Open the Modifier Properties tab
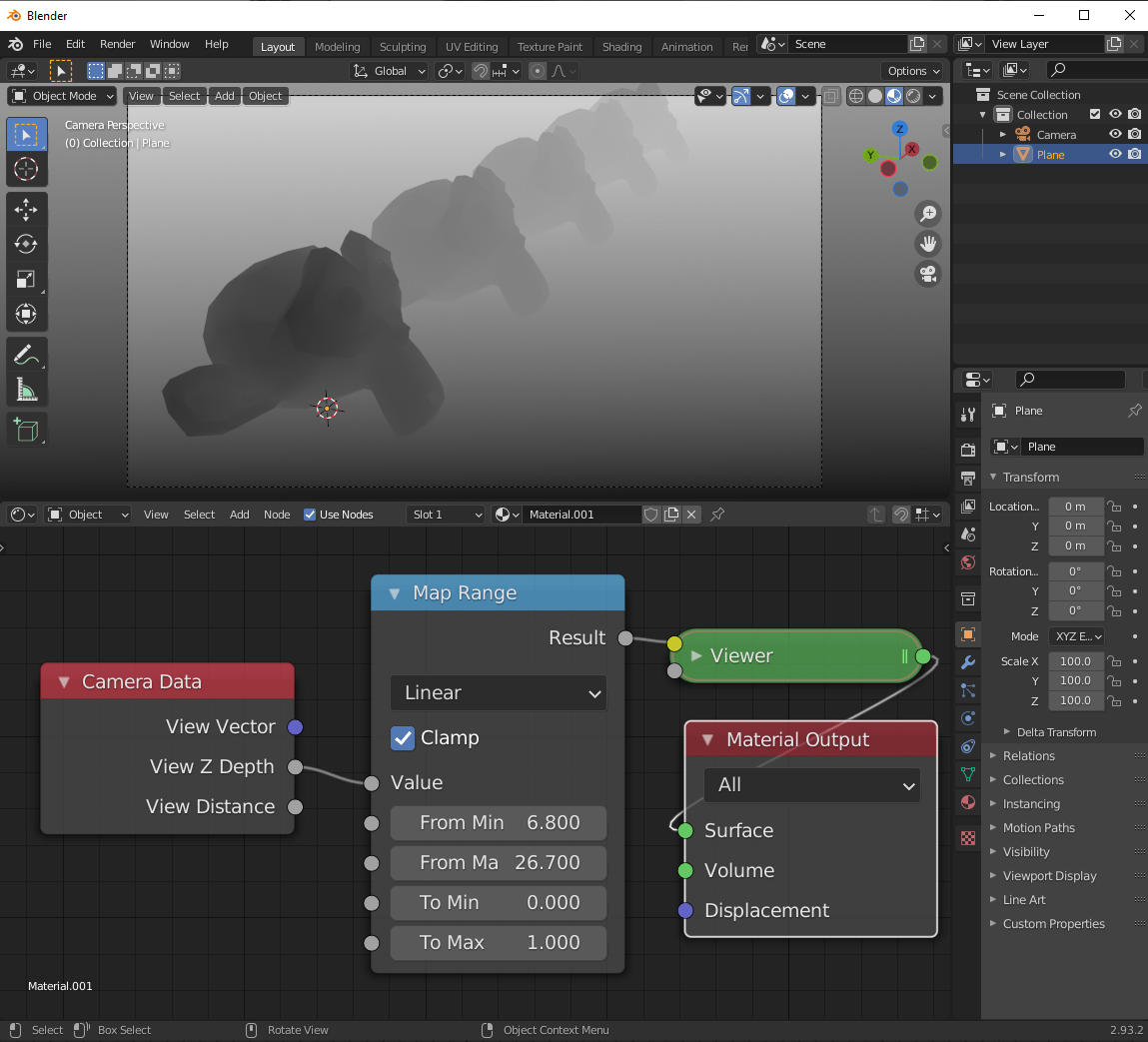The image size is (1148, 1042). pyautogui.click(x=966, y=662)
